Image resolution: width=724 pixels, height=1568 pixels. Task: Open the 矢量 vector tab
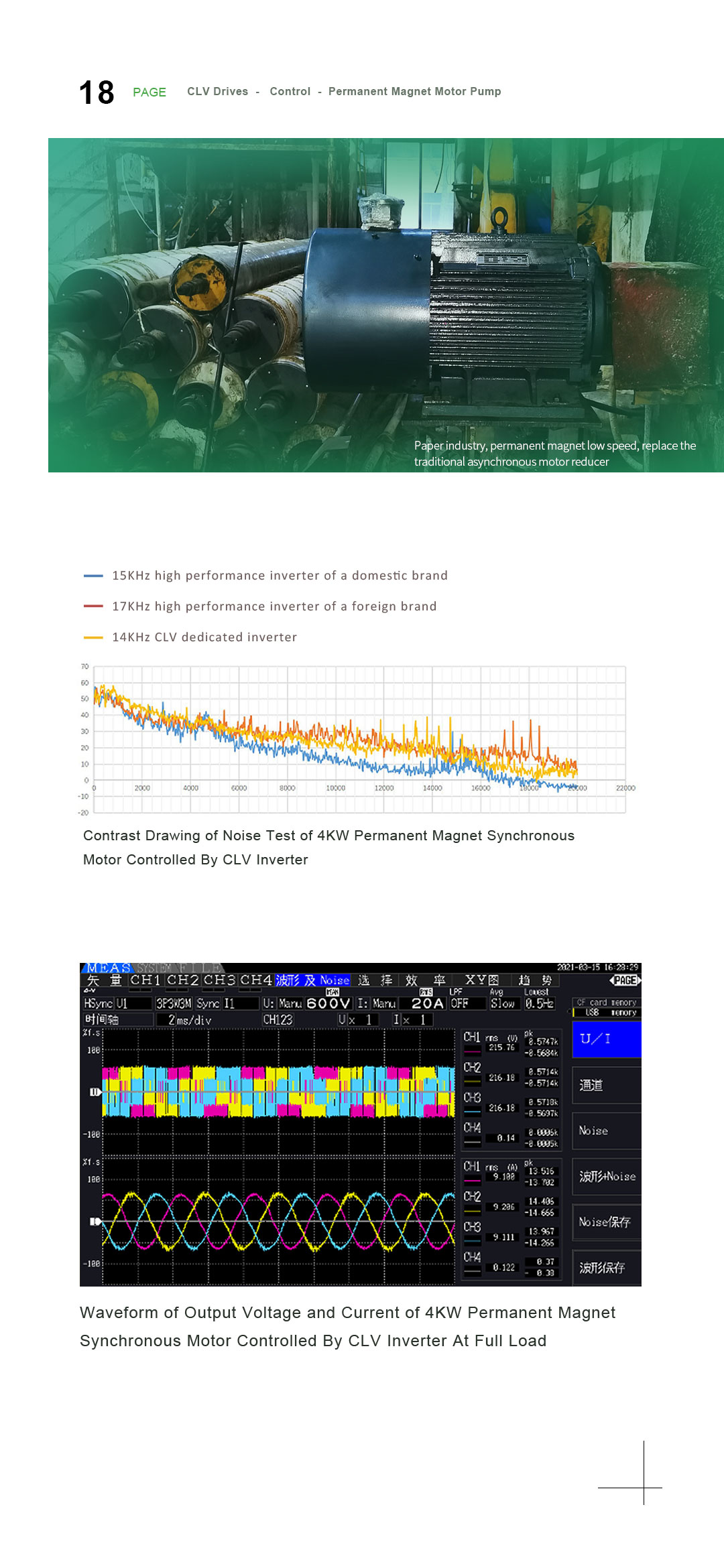coord(104,980)
